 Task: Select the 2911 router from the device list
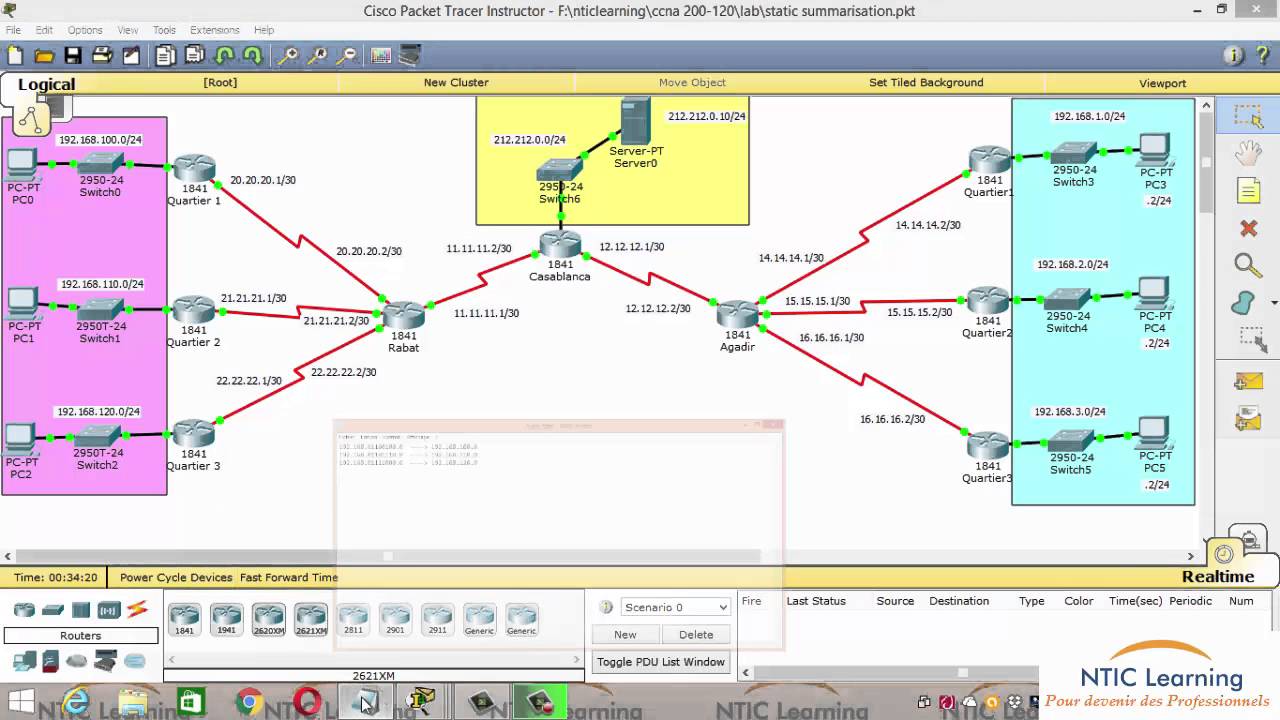point(437,620)
